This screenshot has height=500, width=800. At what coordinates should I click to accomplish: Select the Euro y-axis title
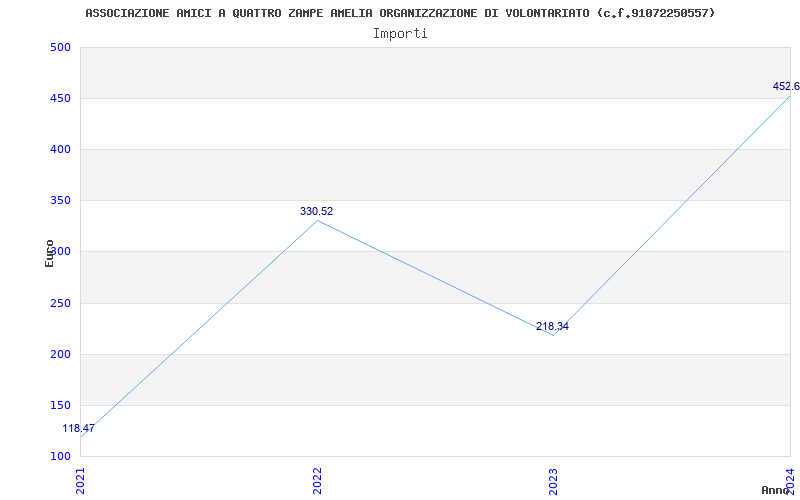click(49, 253)
